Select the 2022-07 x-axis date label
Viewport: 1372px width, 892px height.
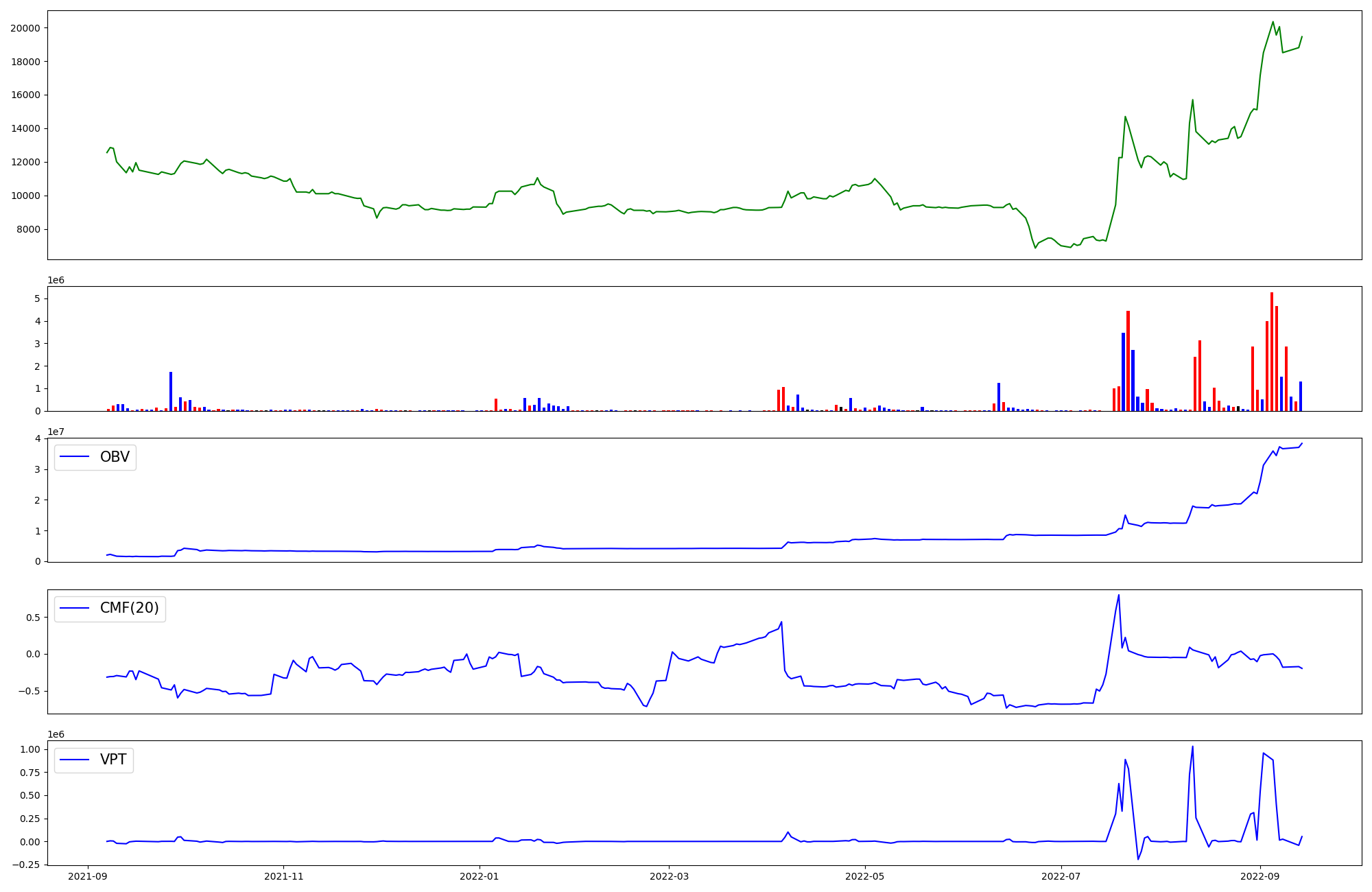point(1061,876)
